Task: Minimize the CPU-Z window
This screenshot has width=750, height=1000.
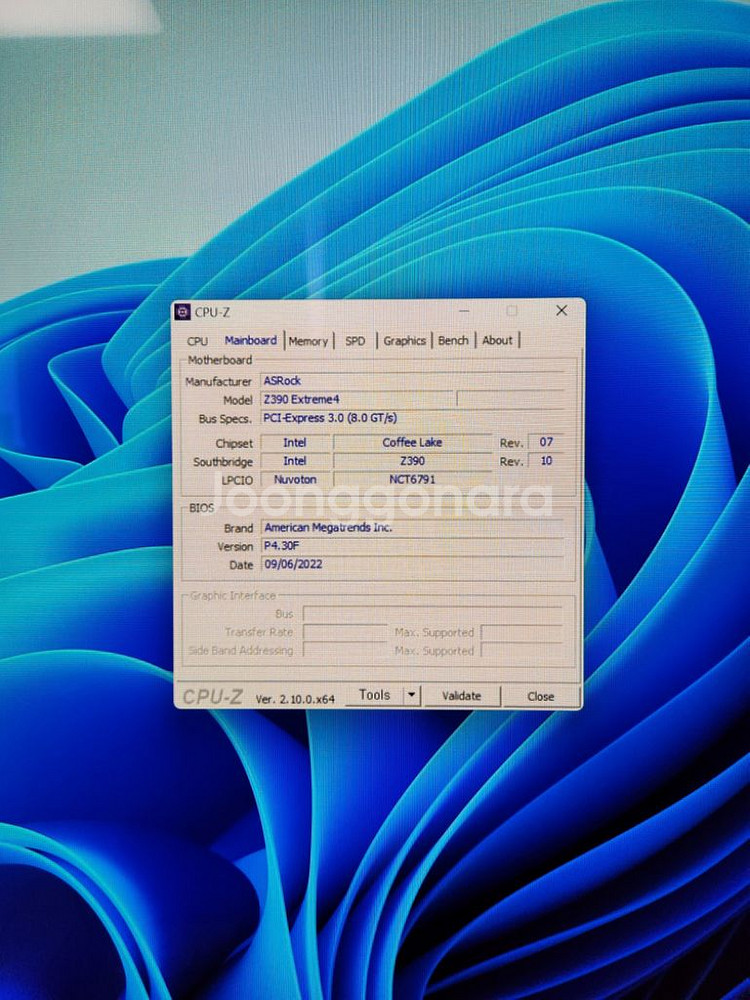Action: pos(464,311)
